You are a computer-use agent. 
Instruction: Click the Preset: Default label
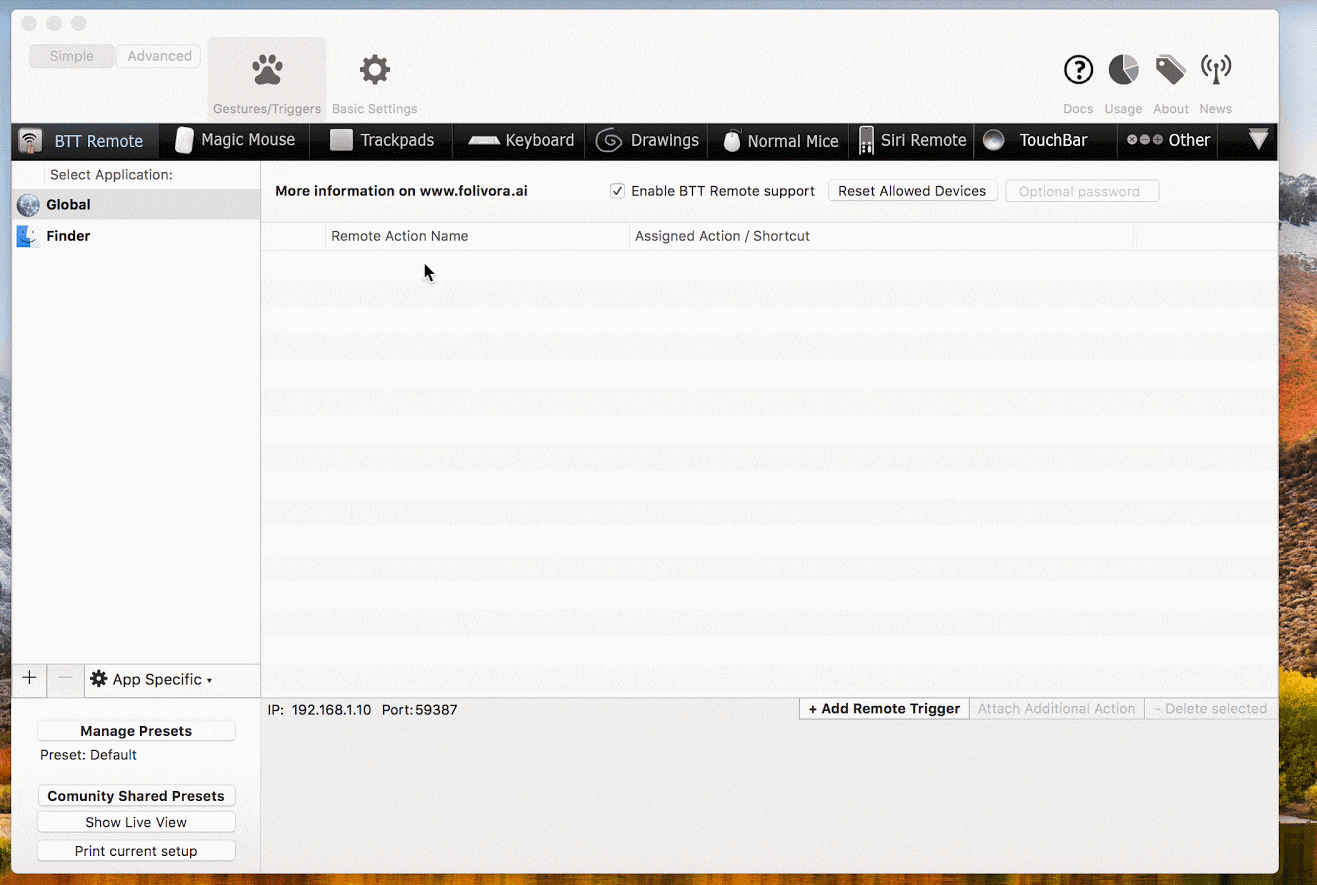88,755
